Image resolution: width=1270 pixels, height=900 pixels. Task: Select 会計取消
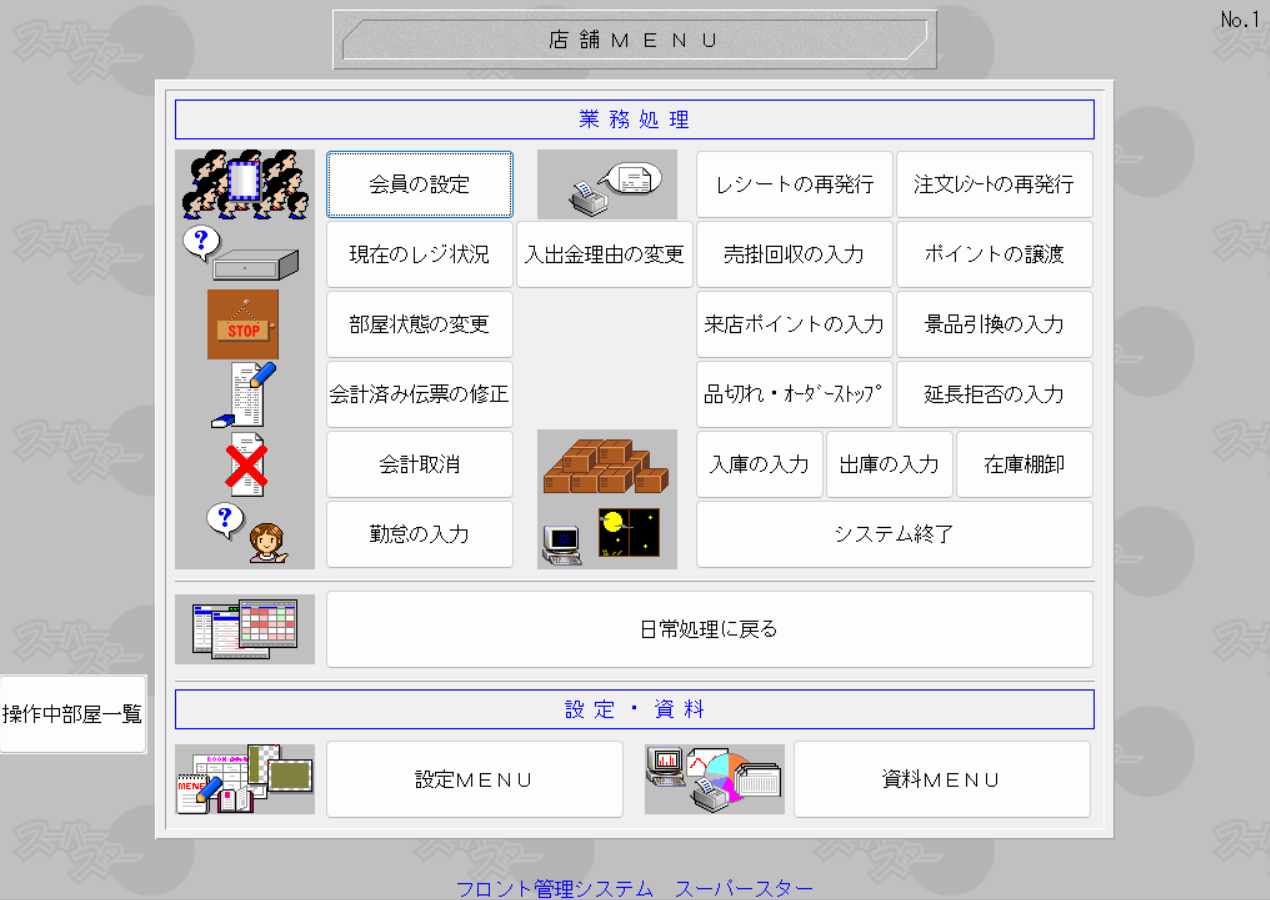[420, 464]
